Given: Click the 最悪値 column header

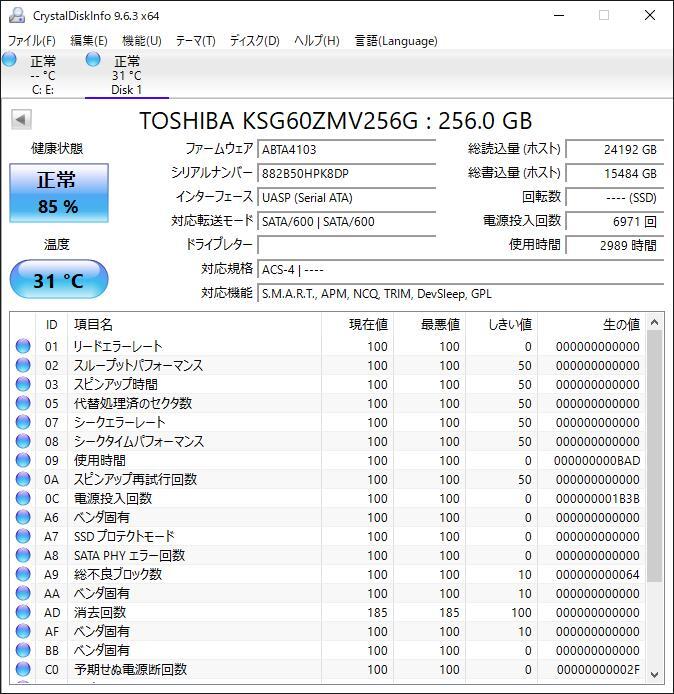Looking at the screenshot, I should 430,324.
